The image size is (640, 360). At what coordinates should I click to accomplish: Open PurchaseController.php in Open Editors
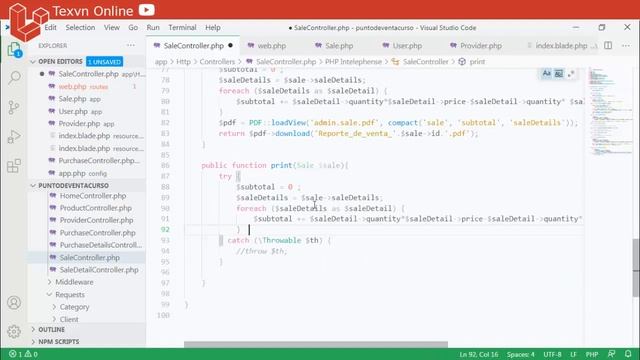tap(87, 161)
